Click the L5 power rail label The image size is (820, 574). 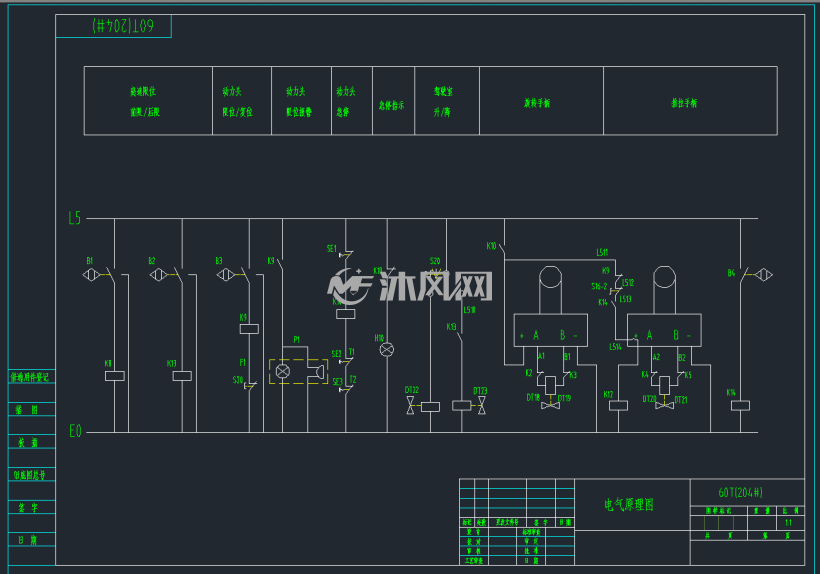[x=75, y=217]
